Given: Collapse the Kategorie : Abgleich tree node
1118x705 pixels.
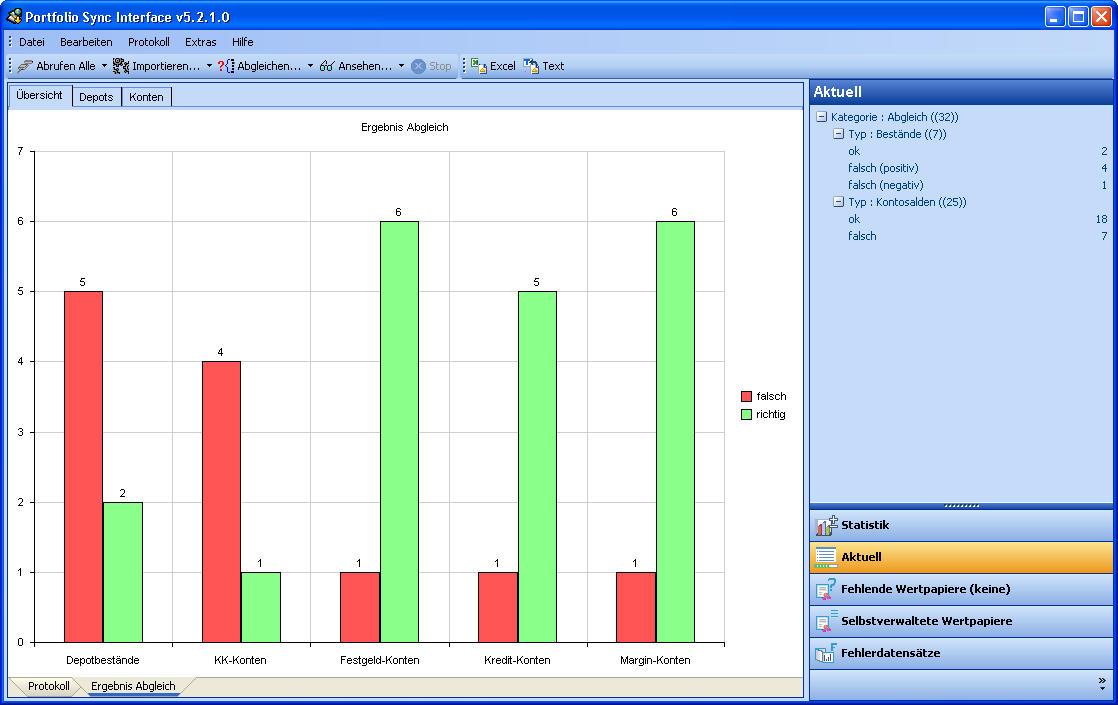Looking at the screenshot, I should 822,117.
